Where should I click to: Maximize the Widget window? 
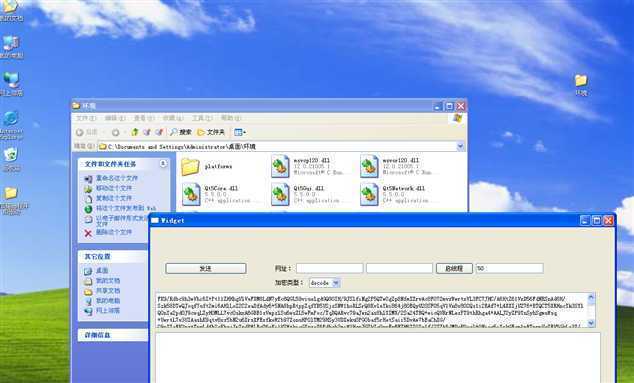[596, 220]
